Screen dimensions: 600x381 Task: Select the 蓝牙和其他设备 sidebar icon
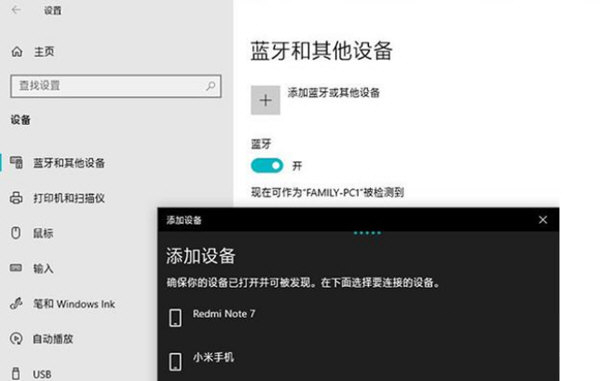point(16,163)
